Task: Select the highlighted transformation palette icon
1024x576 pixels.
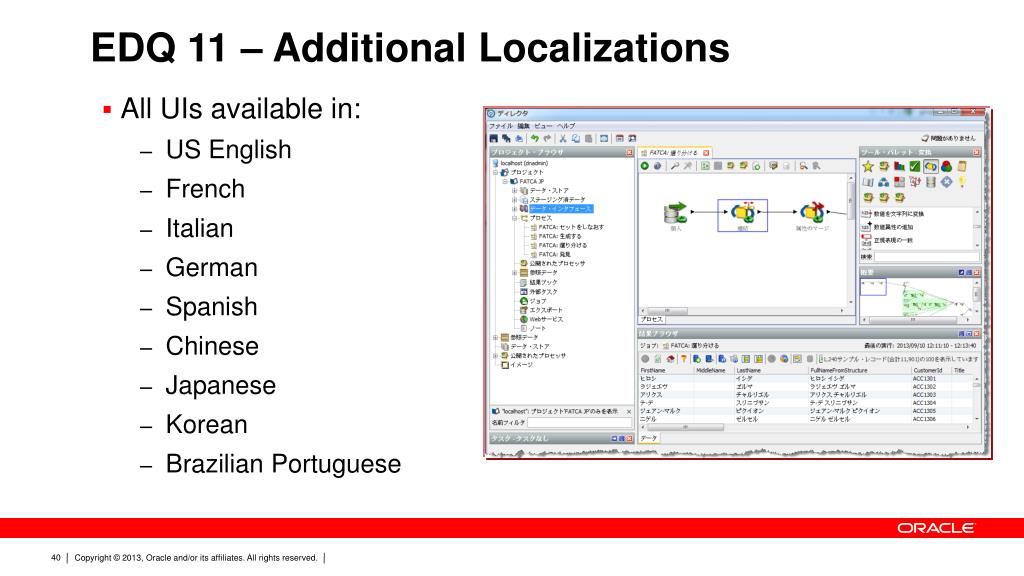Action: pos(931,167)
